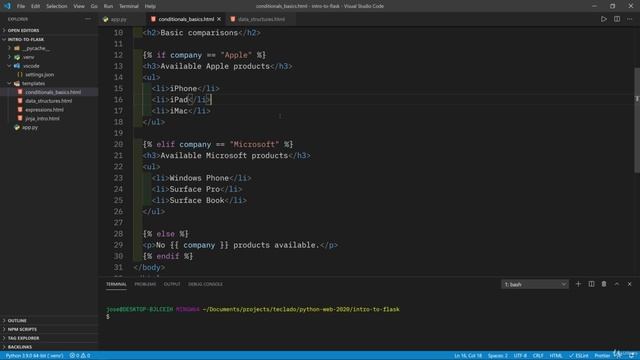Collapse the .vscode folder chevron
The height and width of the screenshot is (360, 640).
9,66
